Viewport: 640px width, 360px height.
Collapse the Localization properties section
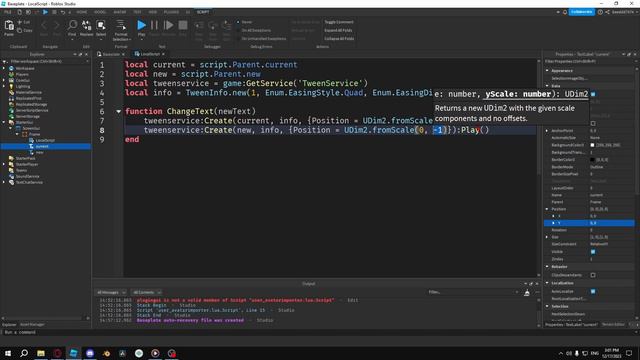547,283
